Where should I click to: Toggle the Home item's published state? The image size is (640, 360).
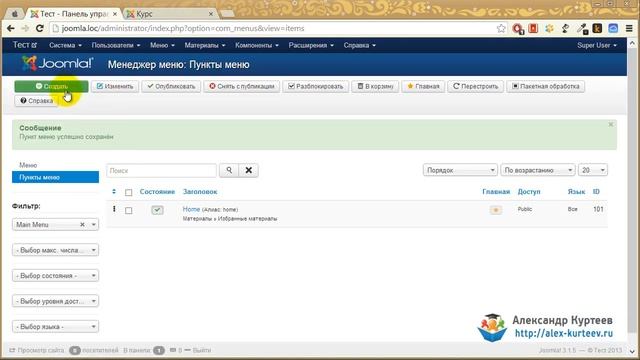pos(157,210)
